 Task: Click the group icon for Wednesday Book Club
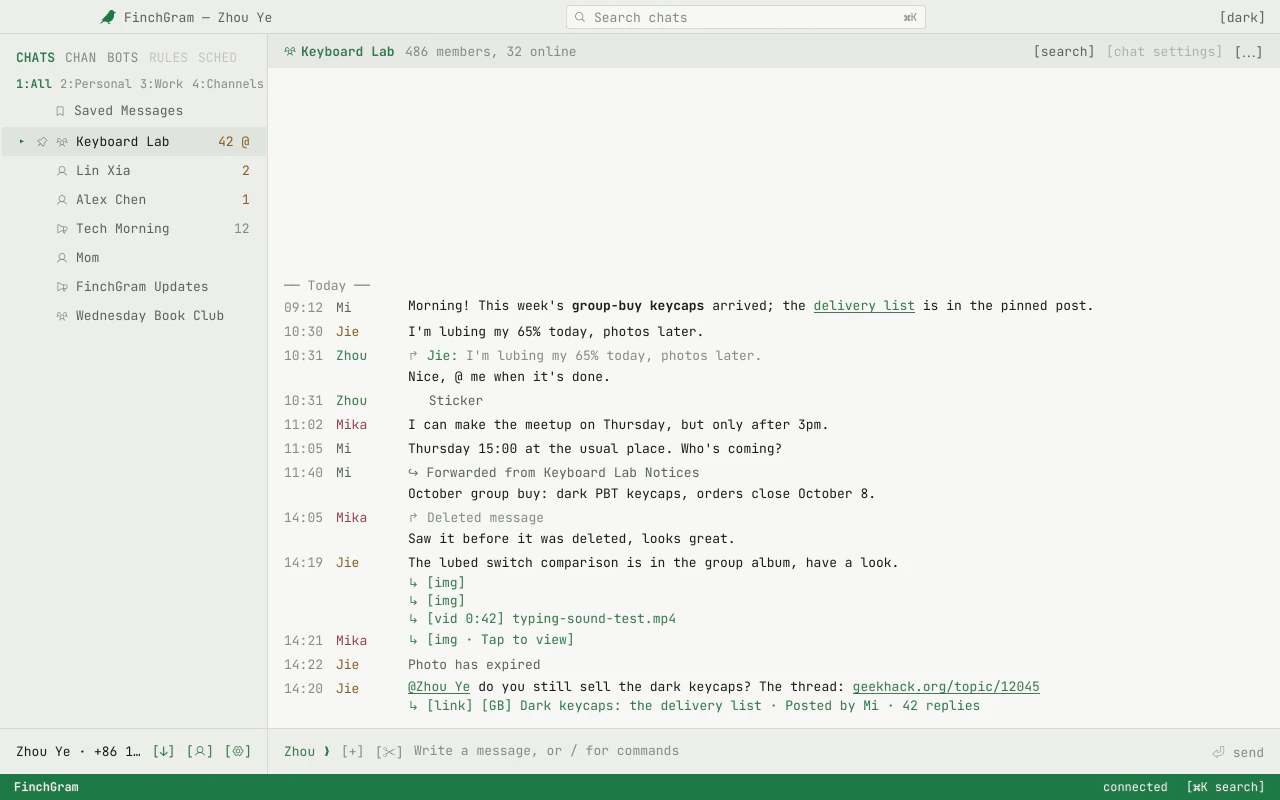tap(62, 316)
